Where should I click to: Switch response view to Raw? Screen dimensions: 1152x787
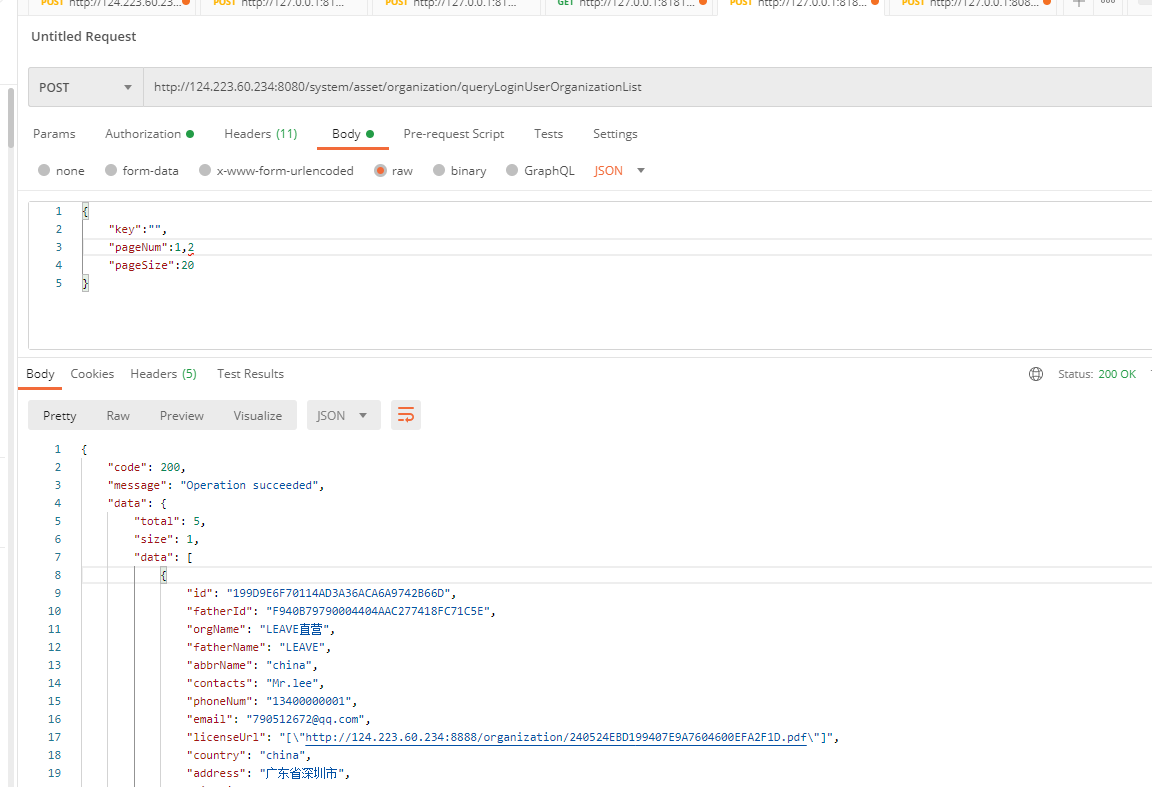click(118, 416)
